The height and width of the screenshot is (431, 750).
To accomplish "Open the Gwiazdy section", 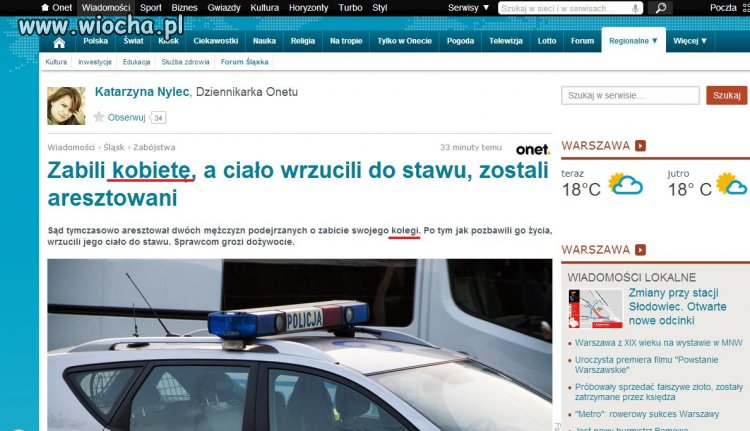I will 224,8.
